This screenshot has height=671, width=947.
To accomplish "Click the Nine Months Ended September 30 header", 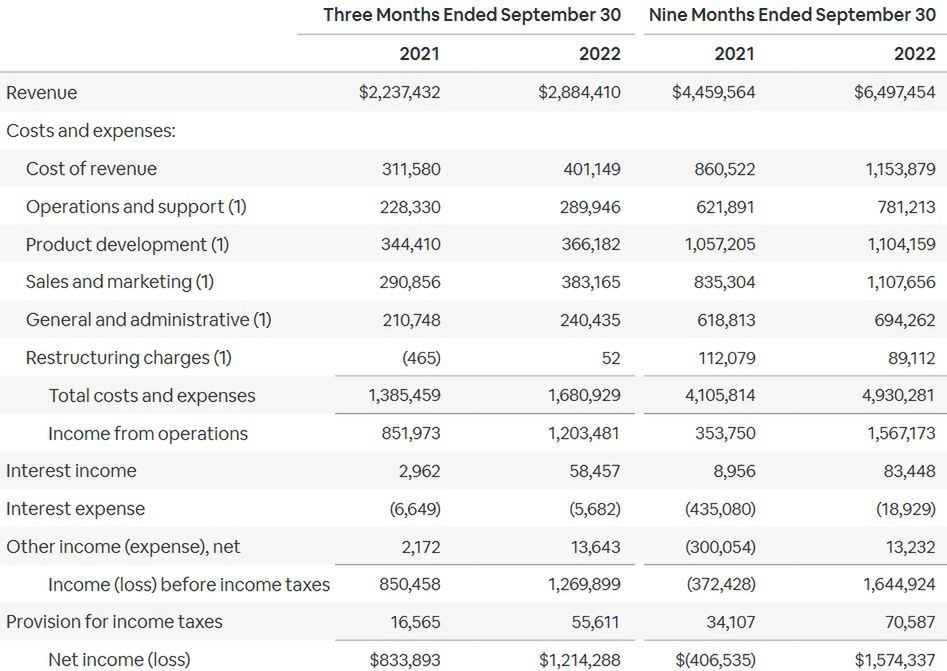I will (792, 15).
